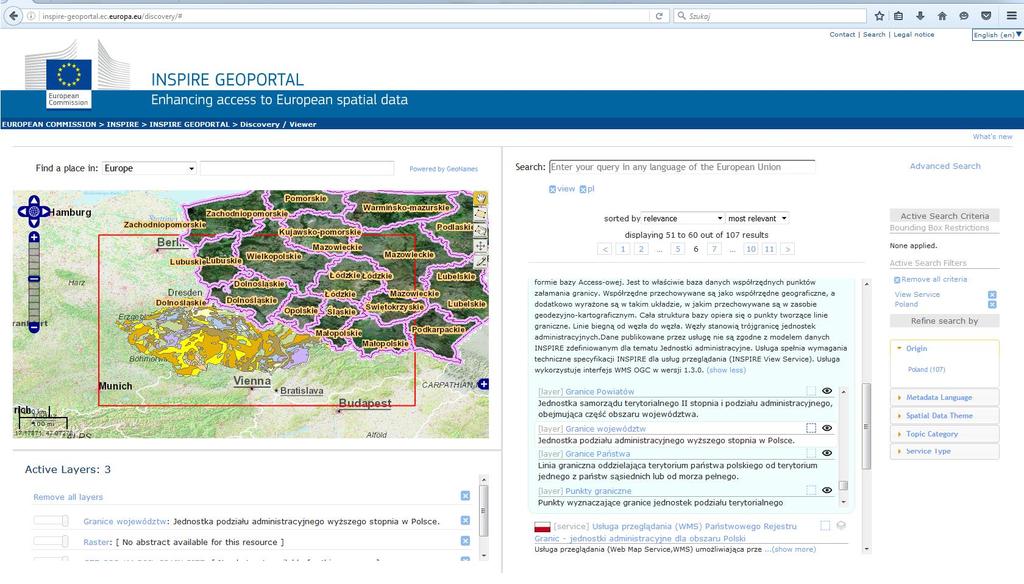Reload the page in the address bar
The image size is (1024, 584).
tap(659, 16)
